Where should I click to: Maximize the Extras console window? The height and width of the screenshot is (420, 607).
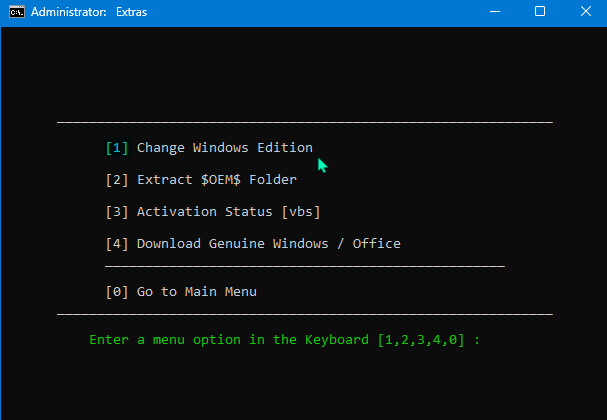[x=540, y=12]
